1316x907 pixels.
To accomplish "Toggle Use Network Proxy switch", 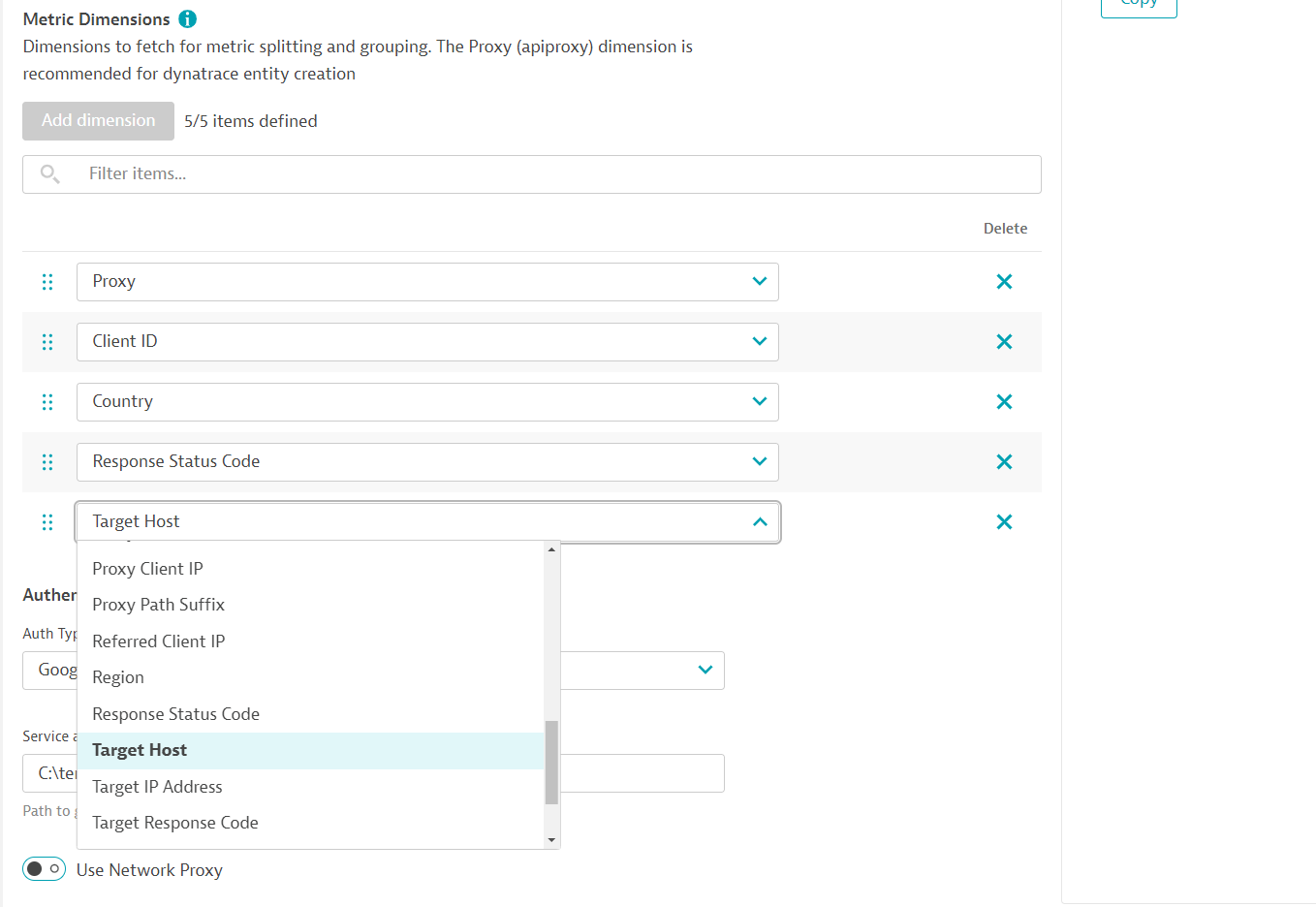I will point(44,869).
